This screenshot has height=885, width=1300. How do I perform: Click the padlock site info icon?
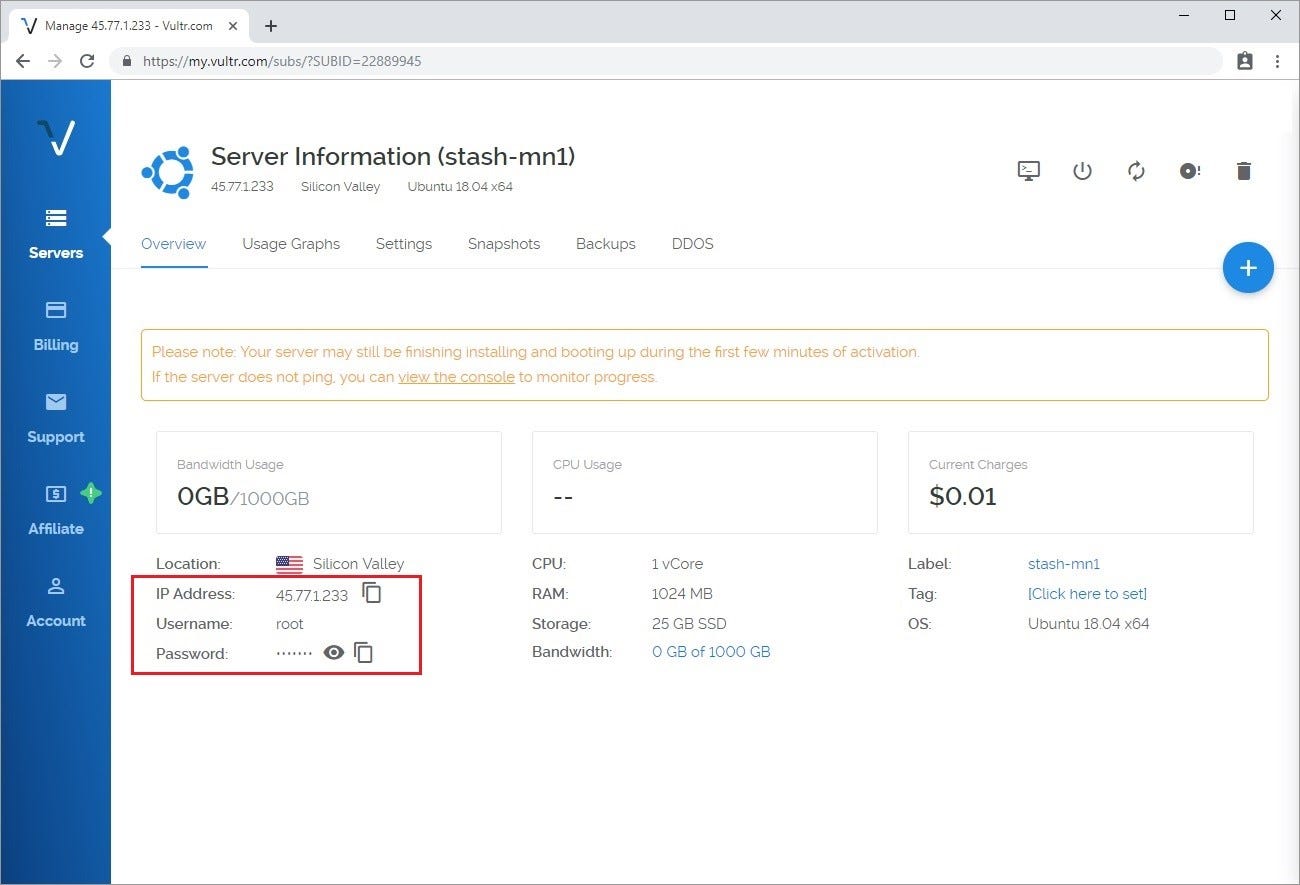tap(127, 61)
